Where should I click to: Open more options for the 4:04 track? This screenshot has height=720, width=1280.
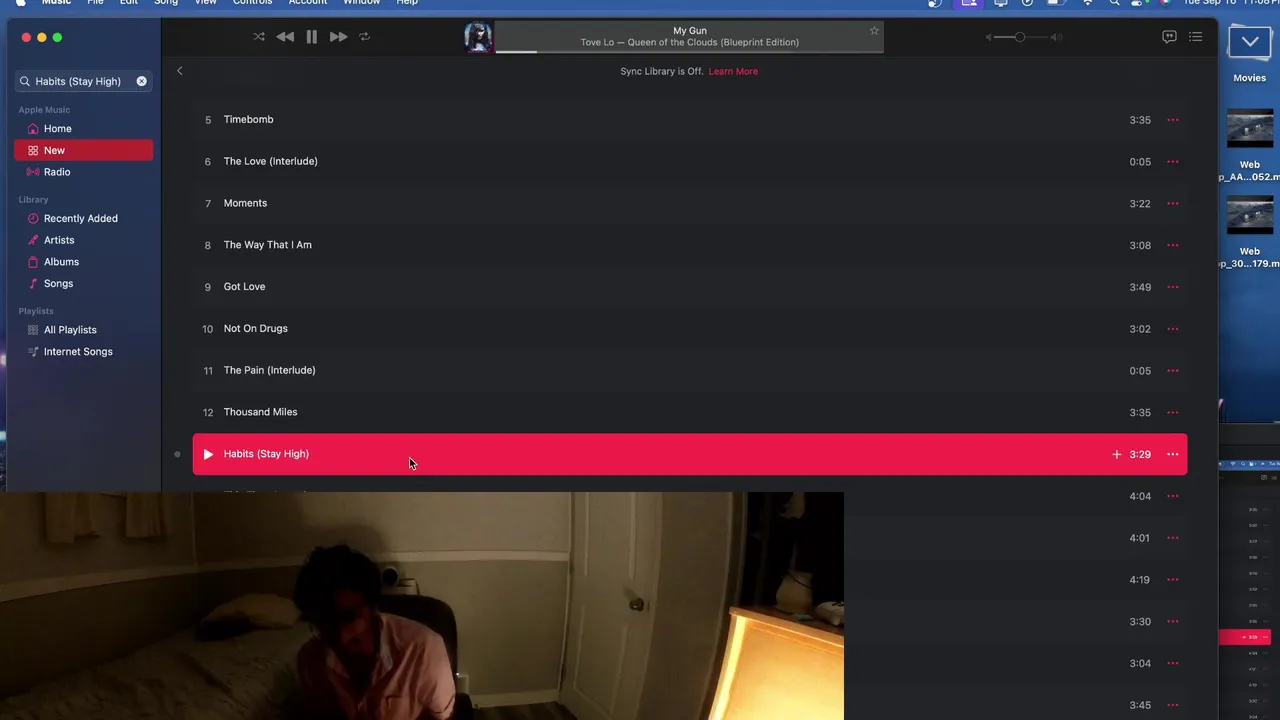pyautogui.click(x=1173, y=496)
